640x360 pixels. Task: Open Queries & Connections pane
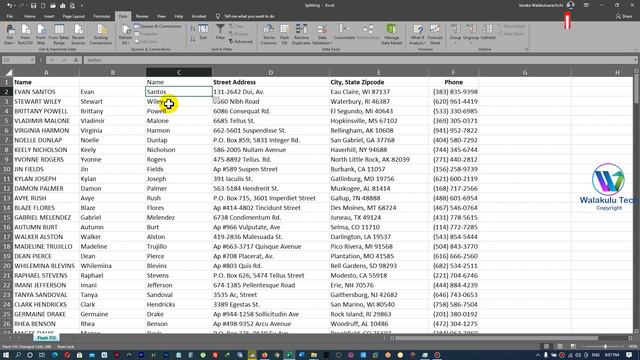tap(158, 26)
